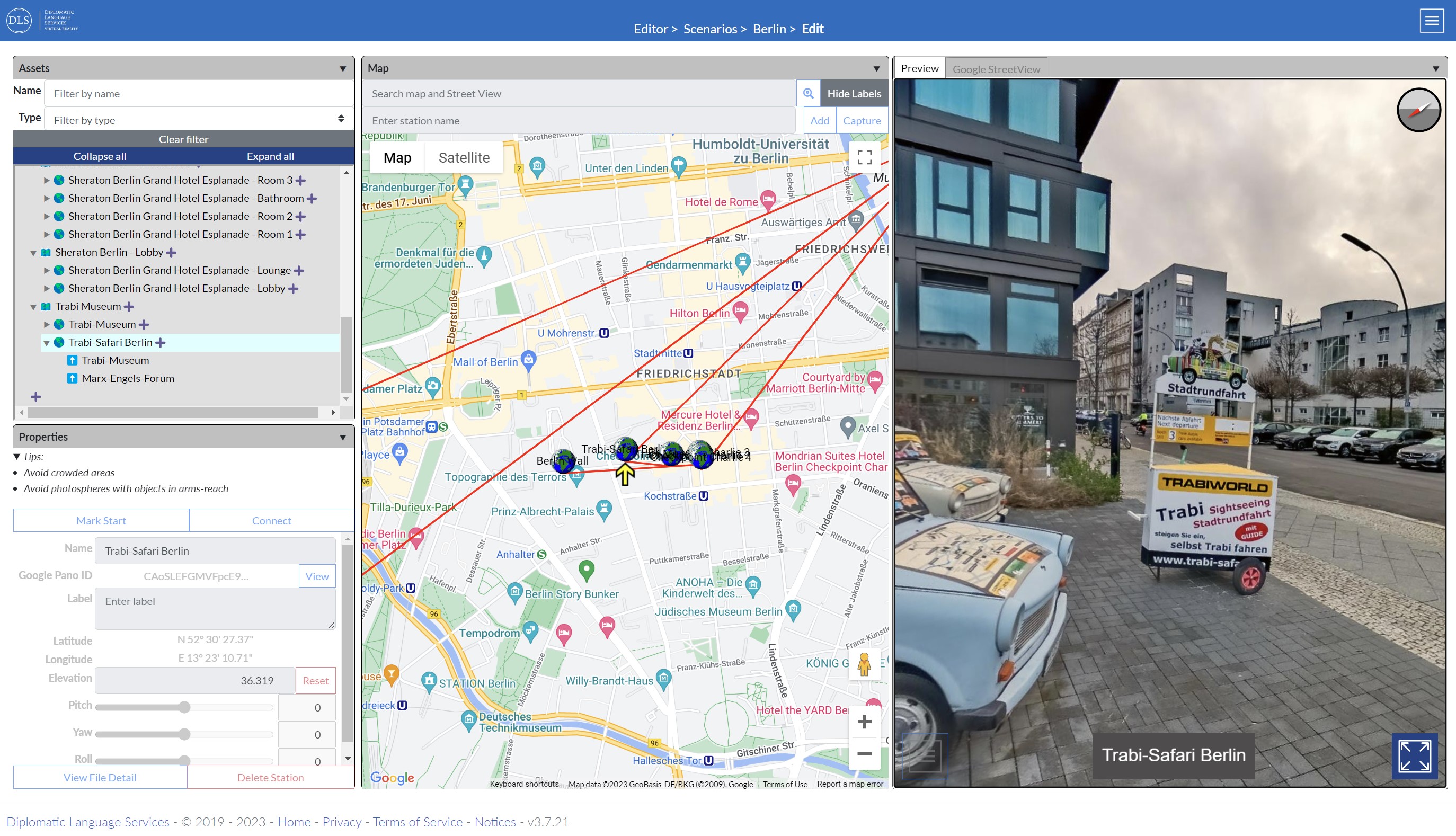Click the map search magnifier icon
This screenshot has height=836, width=1456.
click(x=808, y=94)
